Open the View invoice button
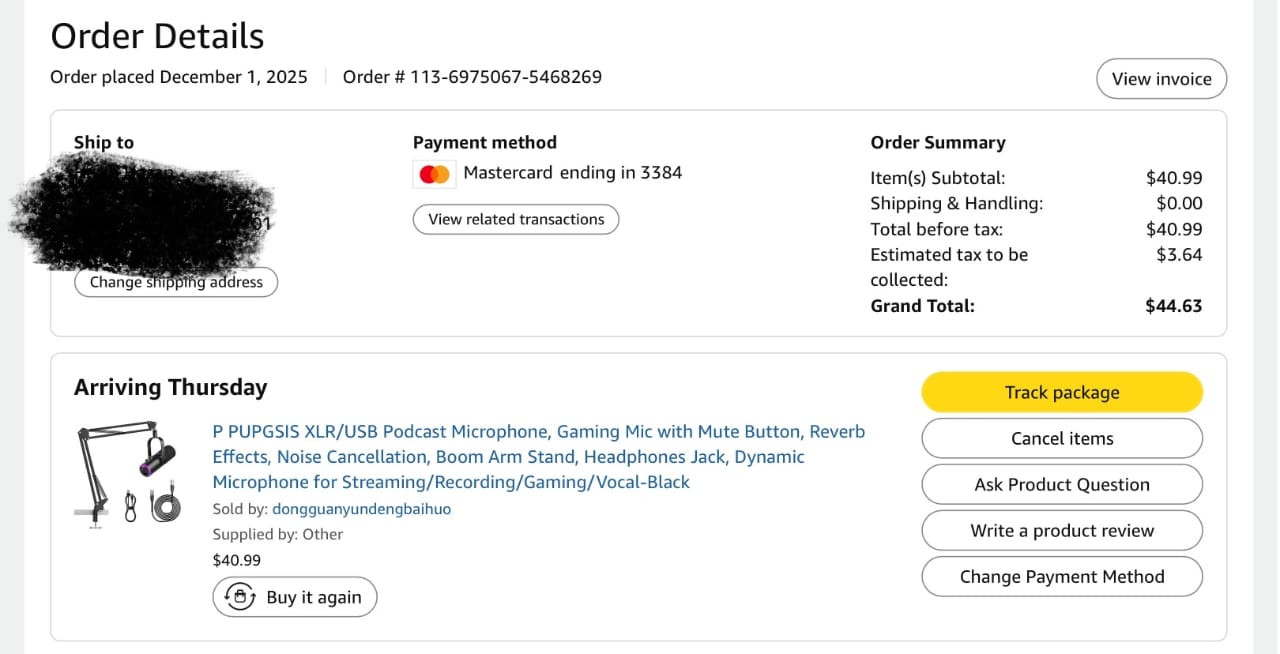This screenshot has width=1280, height=654. pos(1161,79)
